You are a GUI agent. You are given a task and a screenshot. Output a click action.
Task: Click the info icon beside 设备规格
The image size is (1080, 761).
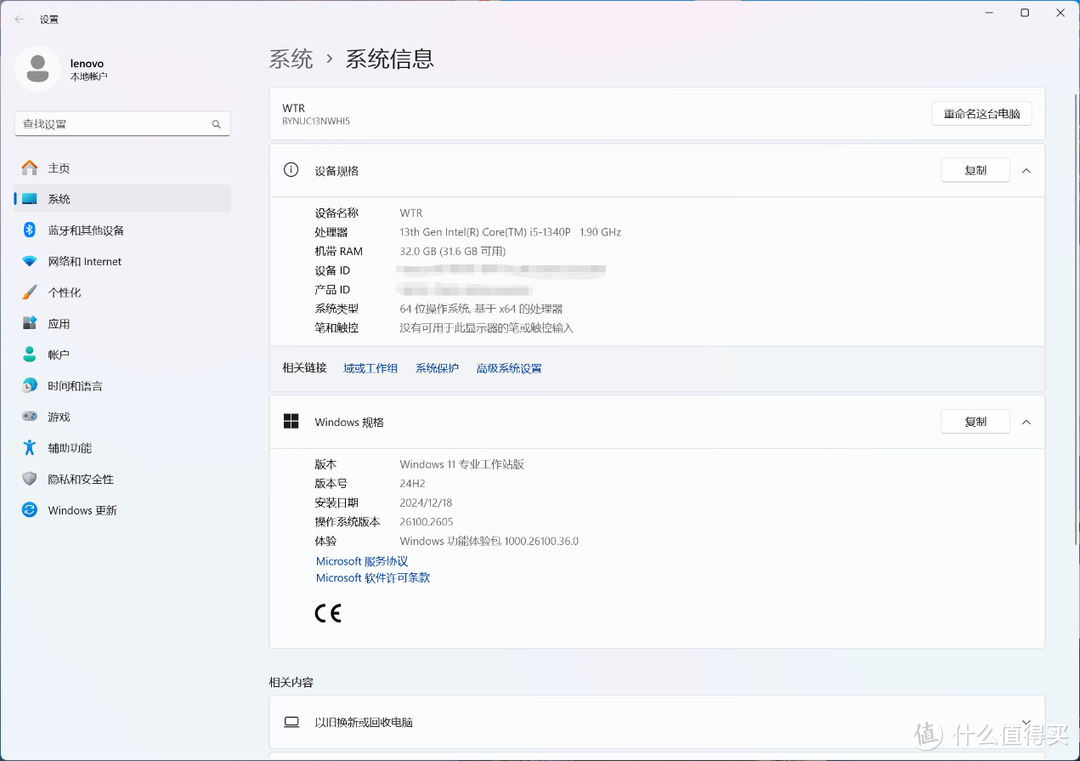291,170
